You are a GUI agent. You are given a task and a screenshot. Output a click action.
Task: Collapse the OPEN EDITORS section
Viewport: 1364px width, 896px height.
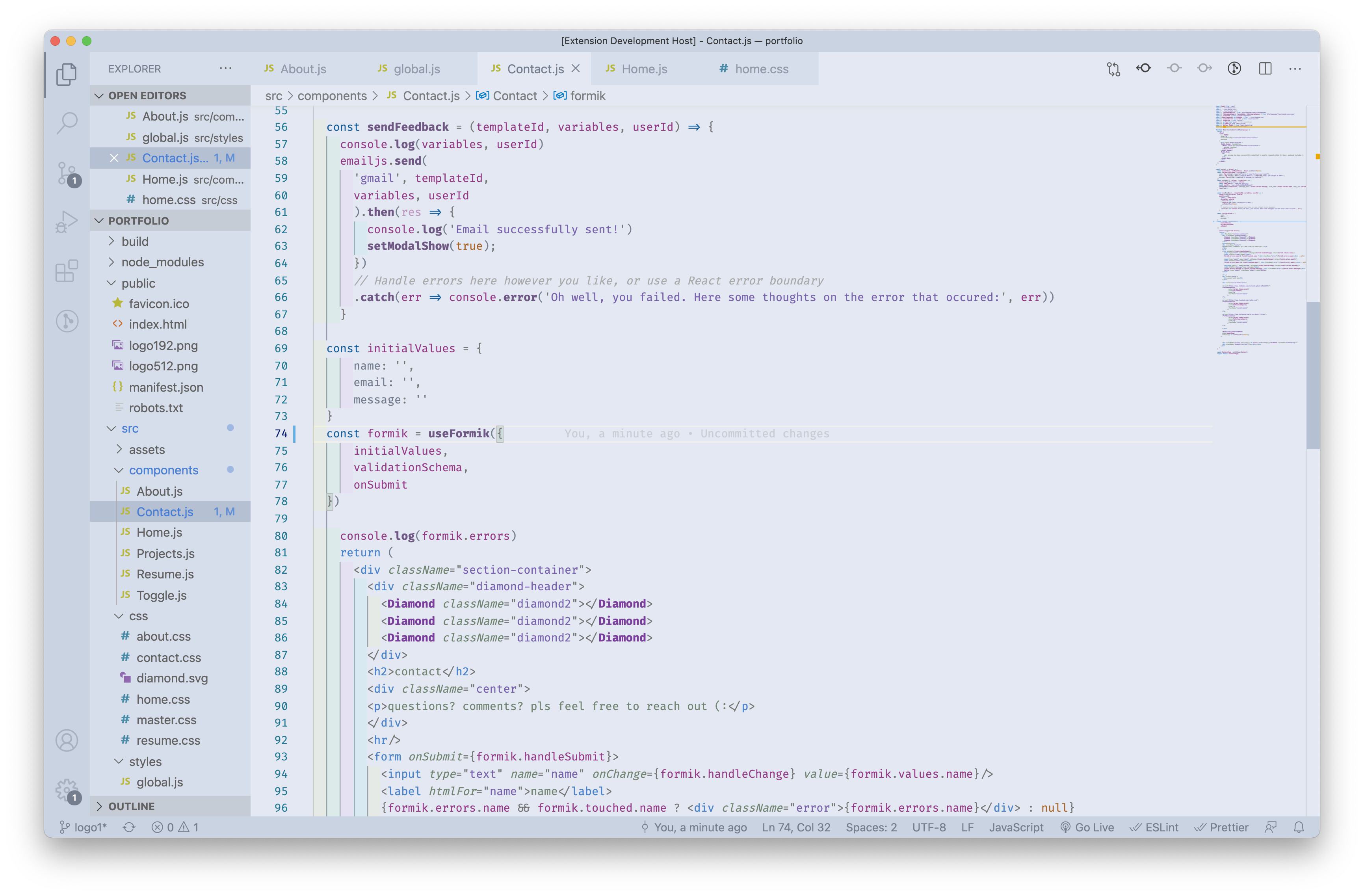(147, 95)
